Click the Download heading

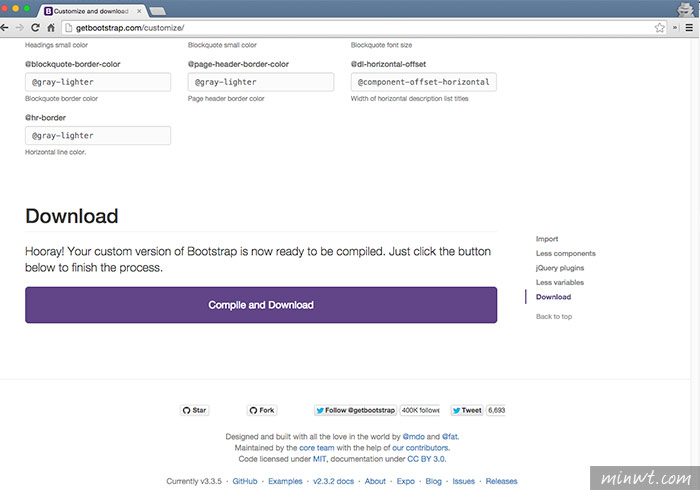click(x=72, y=216)
